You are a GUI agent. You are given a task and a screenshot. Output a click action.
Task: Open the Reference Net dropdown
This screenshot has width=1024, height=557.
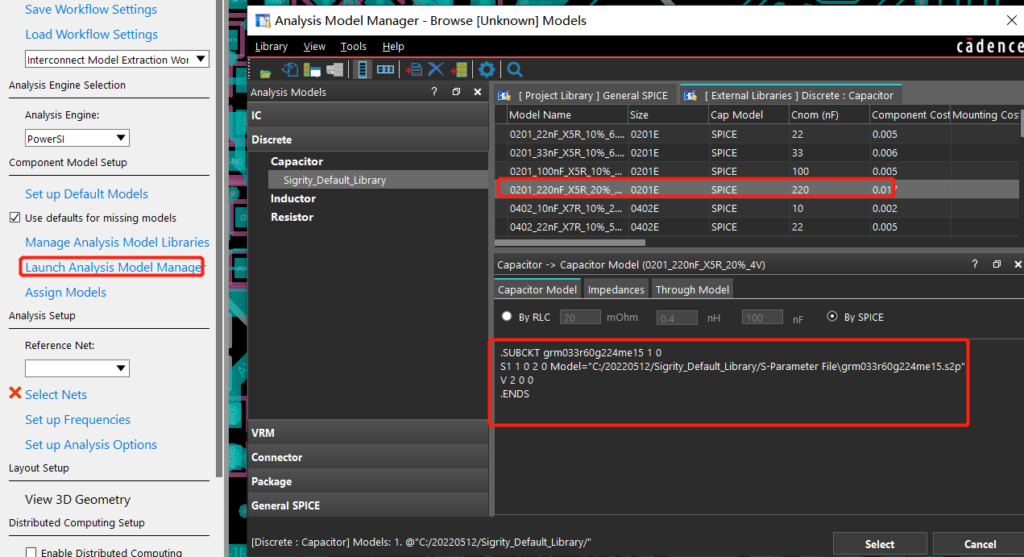[77, 368]
